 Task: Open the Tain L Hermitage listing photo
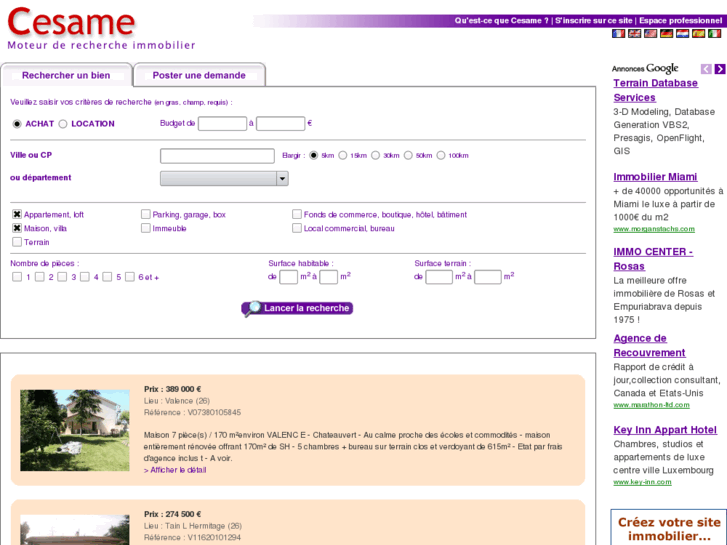coord(75,530)
